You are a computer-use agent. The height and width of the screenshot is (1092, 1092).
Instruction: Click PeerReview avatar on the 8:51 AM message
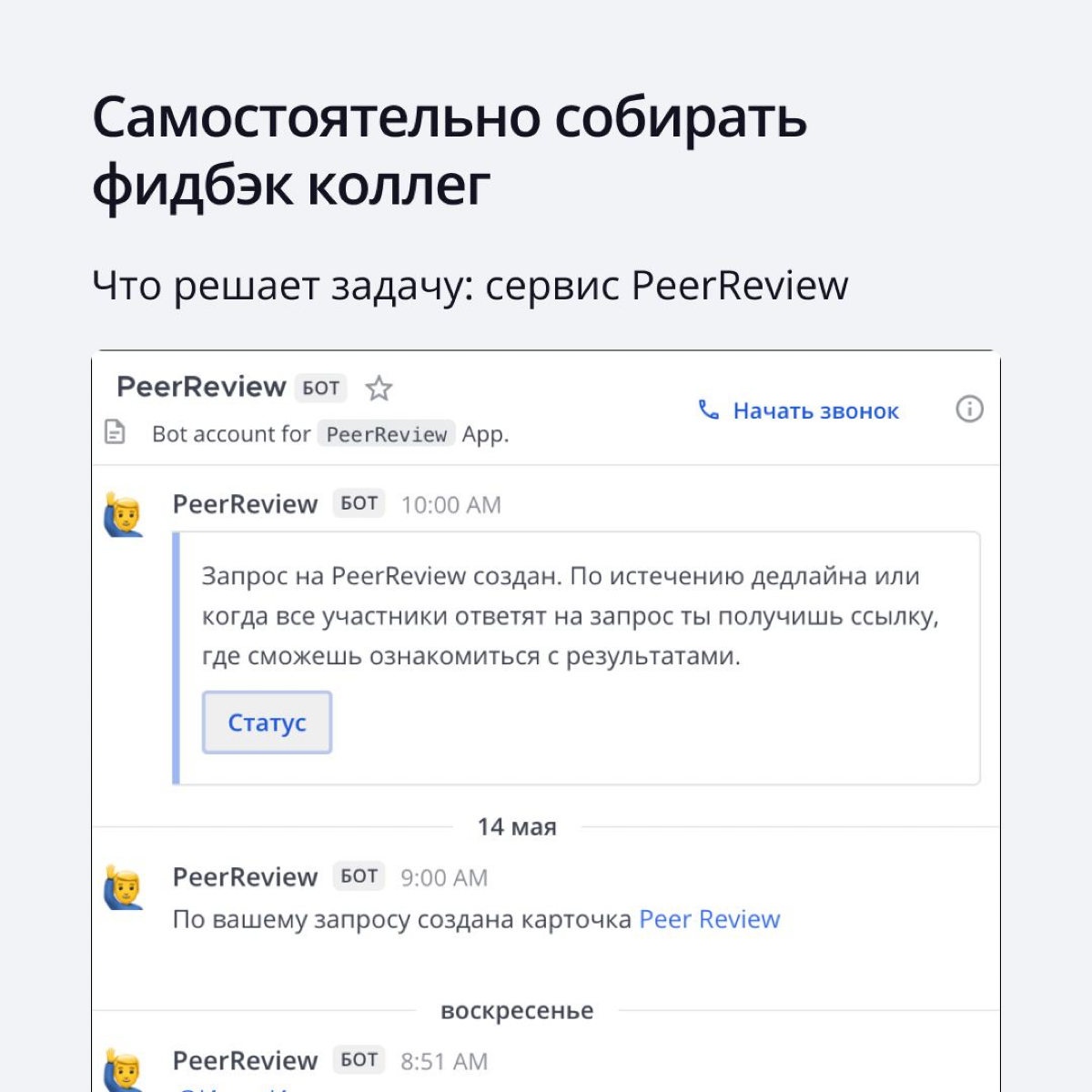pos(124,1070)
